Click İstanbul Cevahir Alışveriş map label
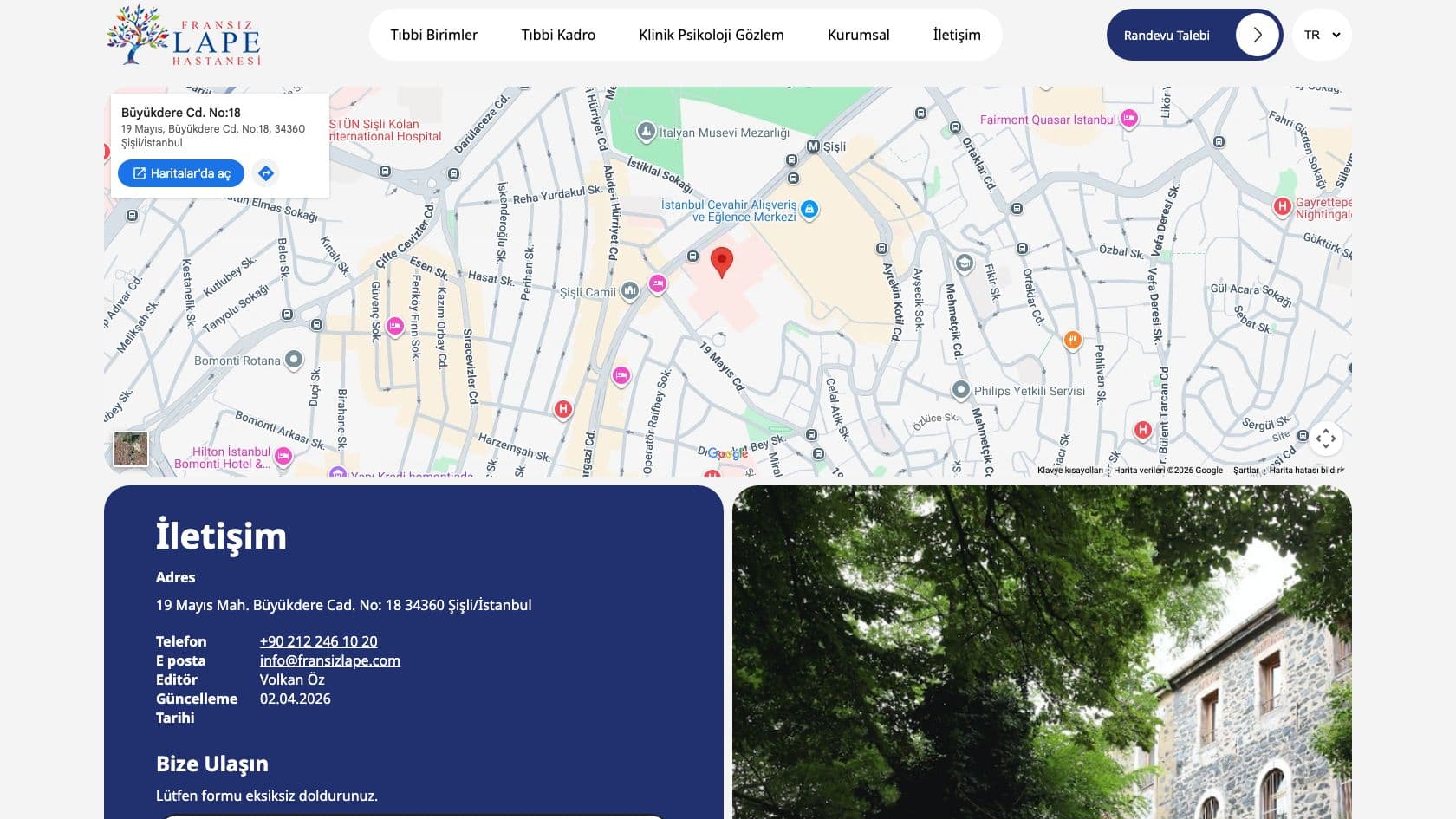This screenshot has height=819, width=1456. point(729,211)
